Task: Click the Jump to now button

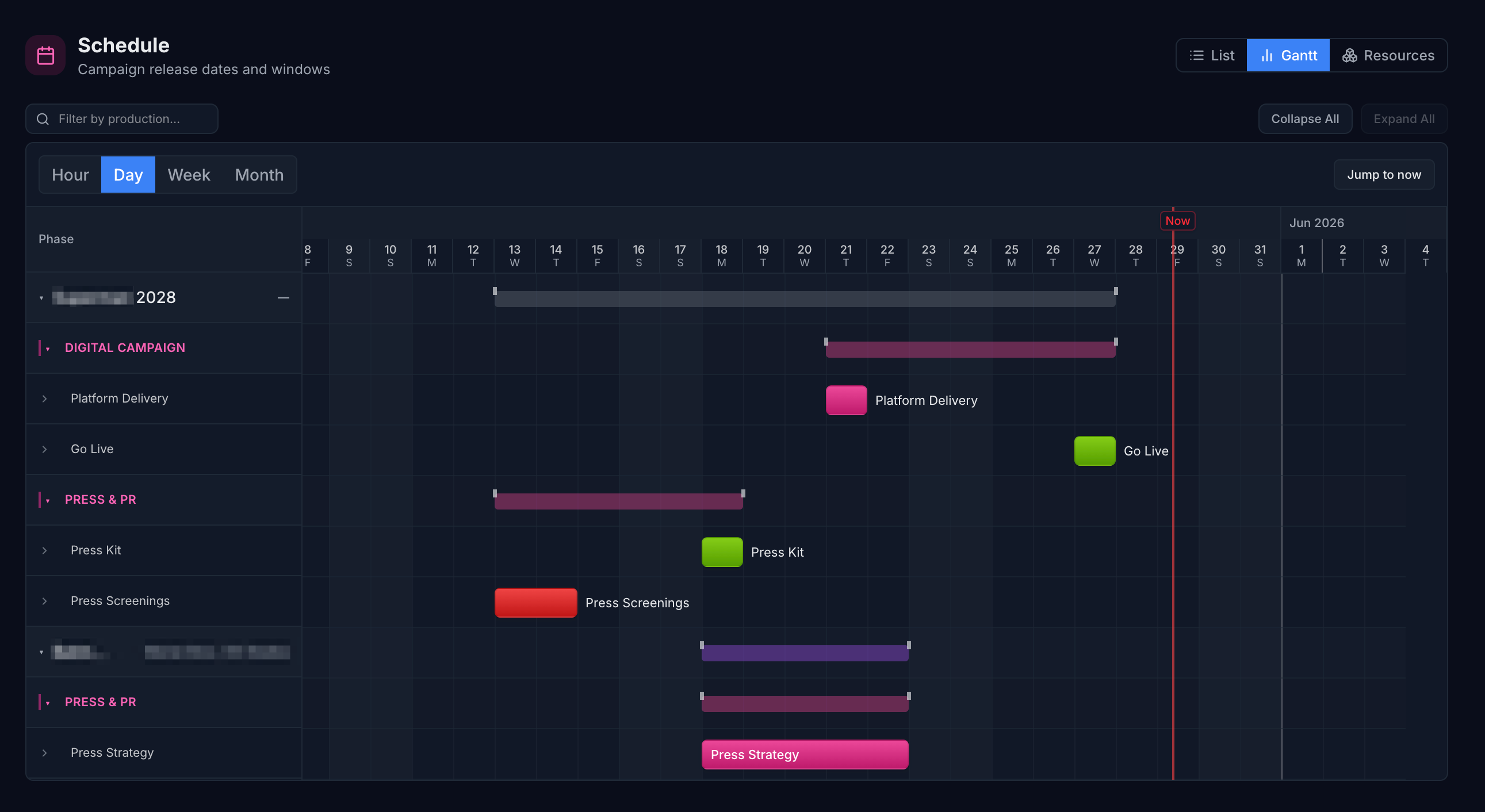Action: tap(1384, 175)
